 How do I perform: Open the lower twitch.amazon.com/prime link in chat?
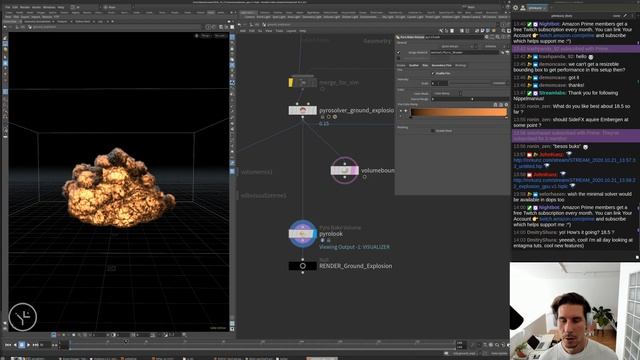(566, 219)
